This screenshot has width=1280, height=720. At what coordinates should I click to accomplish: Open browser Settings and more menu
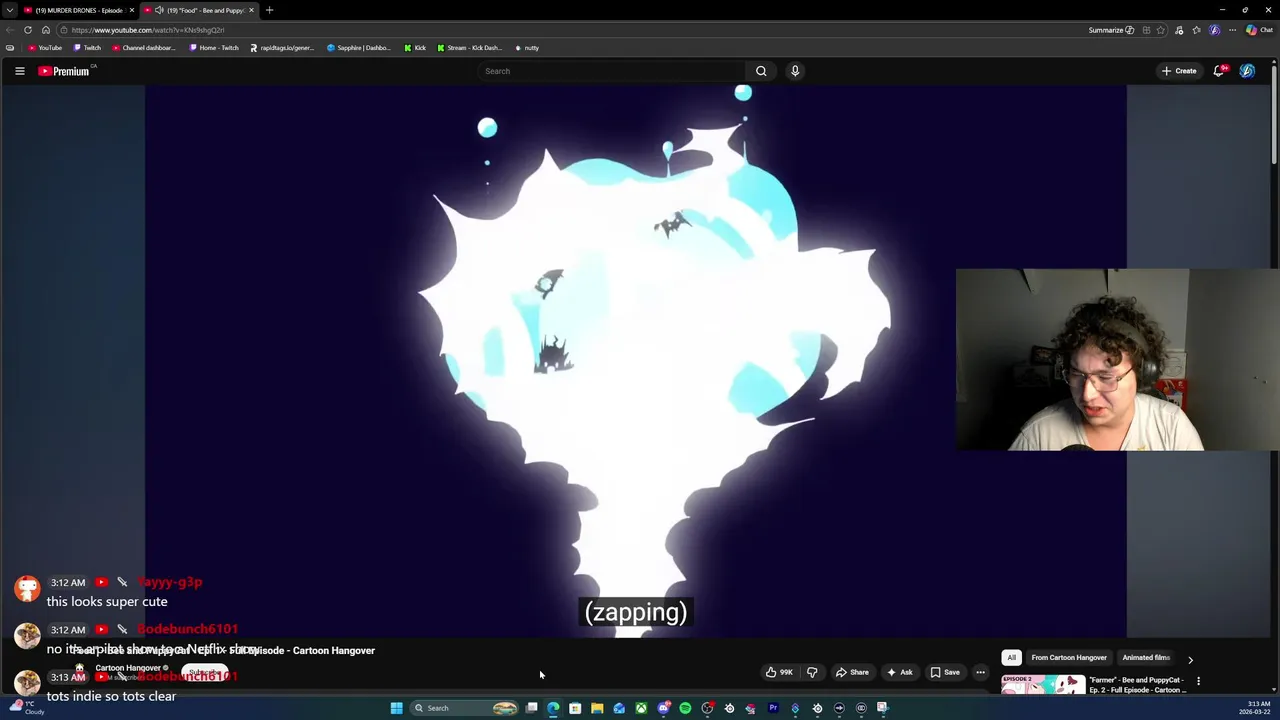[x=1232, y=30]
